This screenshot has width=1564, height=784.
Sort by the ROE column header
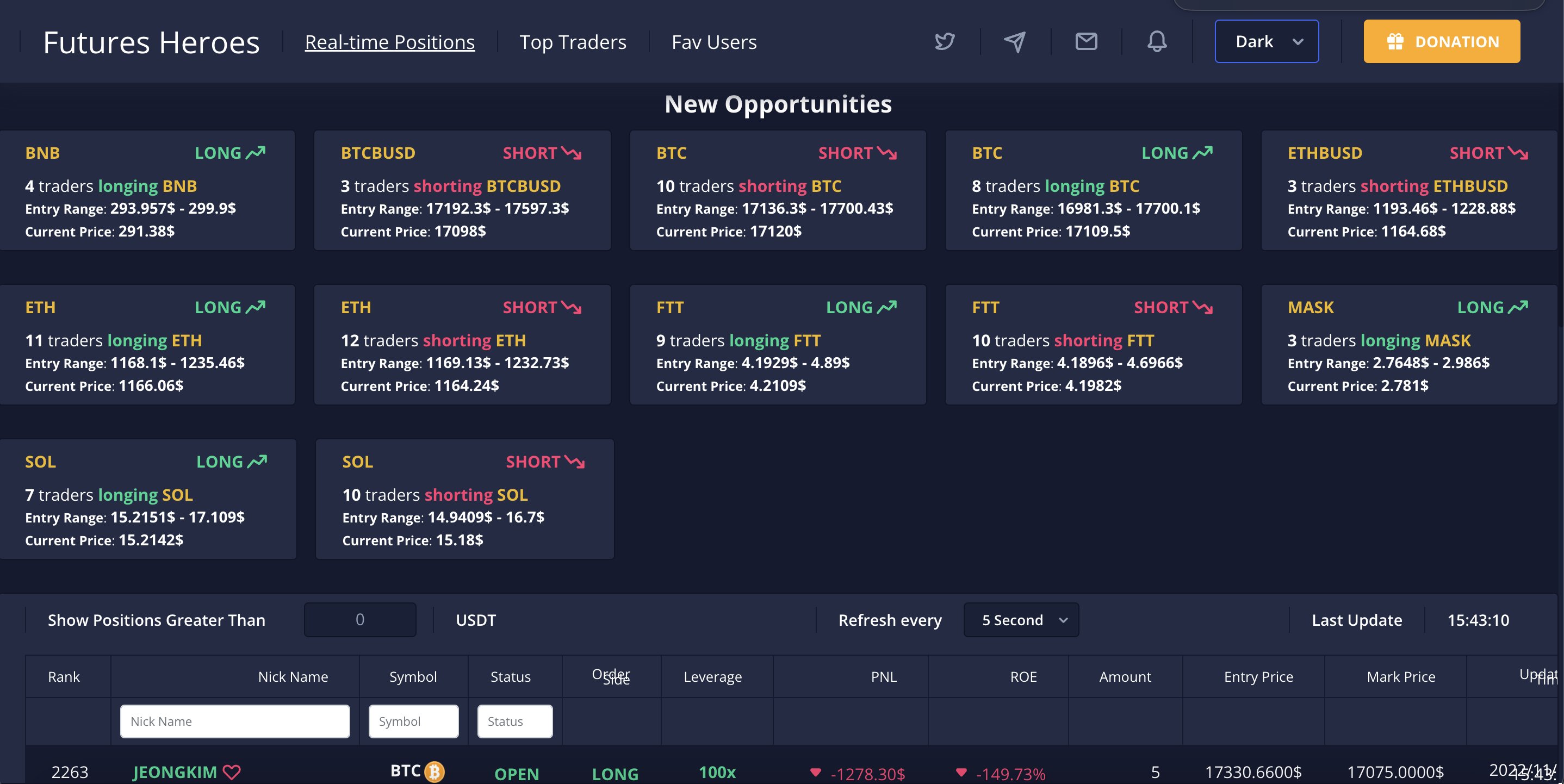click(1023, 676)
